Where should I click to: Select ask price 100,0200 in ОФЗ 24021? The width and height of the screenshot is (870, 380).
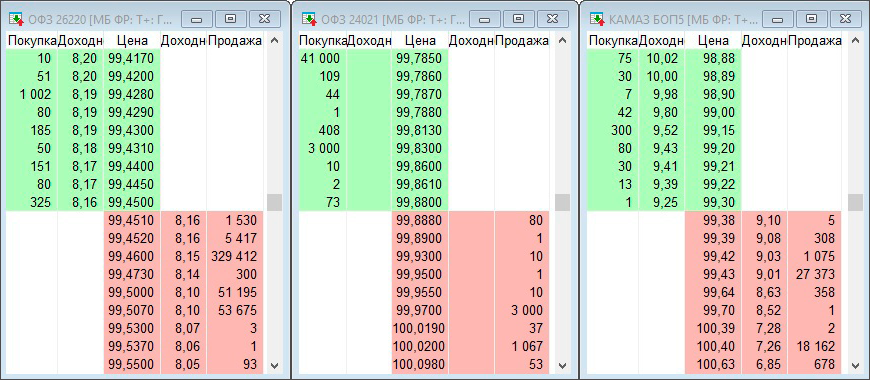click(x=420, y=346)
